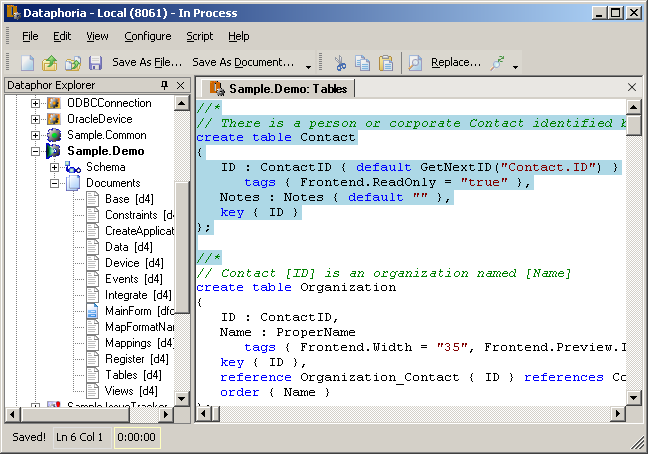The image size is (648, 454).
Task: Click the code editor's vertical scrollbar down arrow
Action: pos(632,397)
